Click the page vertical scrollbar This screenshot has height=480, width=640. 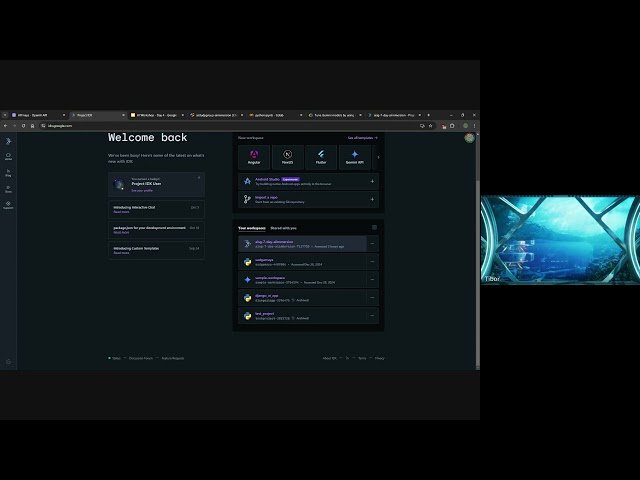[x=478, y=271]
